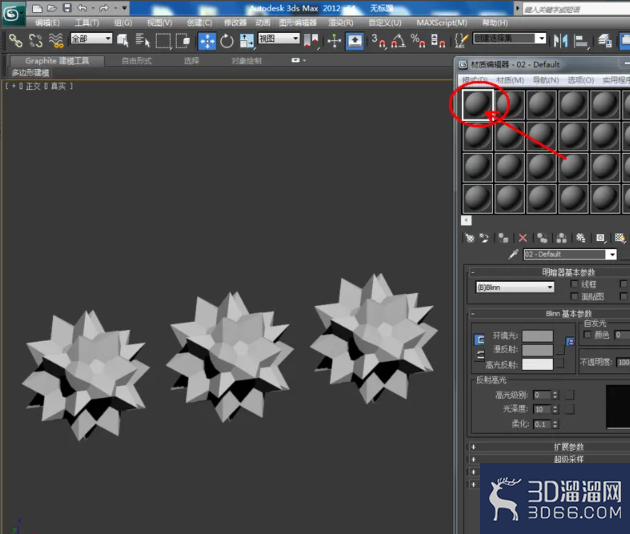This screenshot has width=630, height=534.
Task: Select the first material sample slot sphere
Action: coord(477,105)
